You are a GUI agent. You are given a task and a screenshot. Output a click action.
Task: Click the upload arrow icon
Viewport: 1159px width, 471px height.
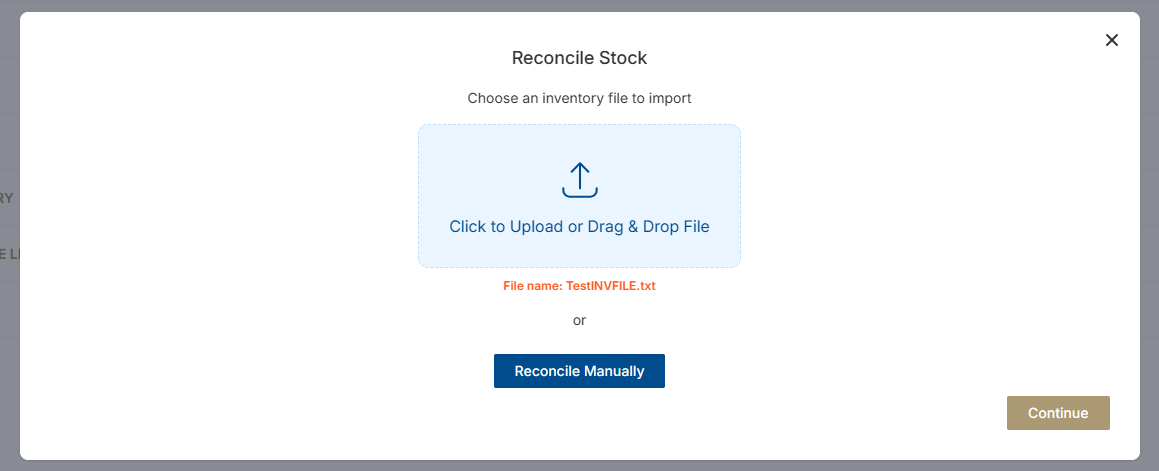579,180
